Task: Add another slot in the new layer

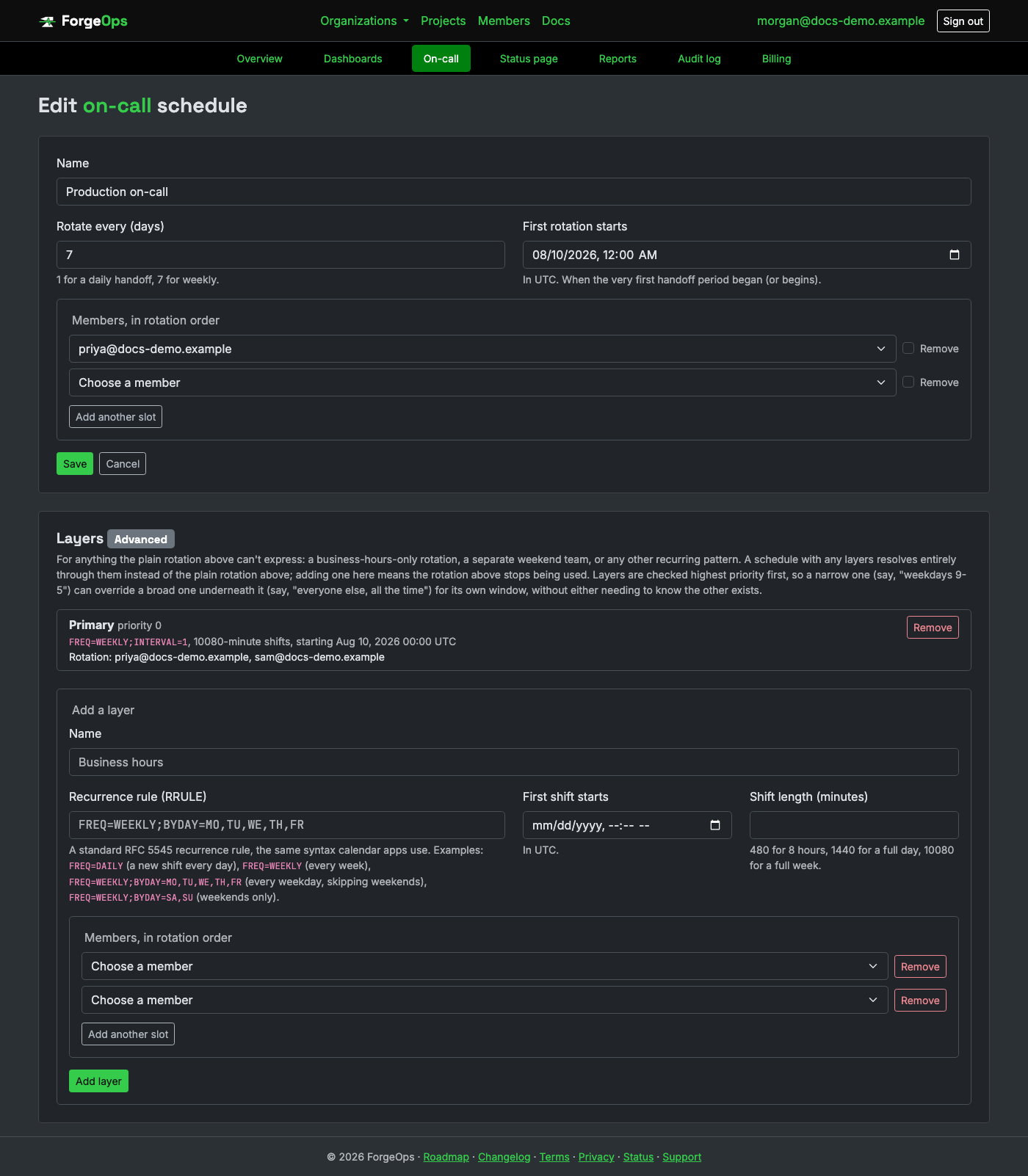Action: pos(128,1034)
